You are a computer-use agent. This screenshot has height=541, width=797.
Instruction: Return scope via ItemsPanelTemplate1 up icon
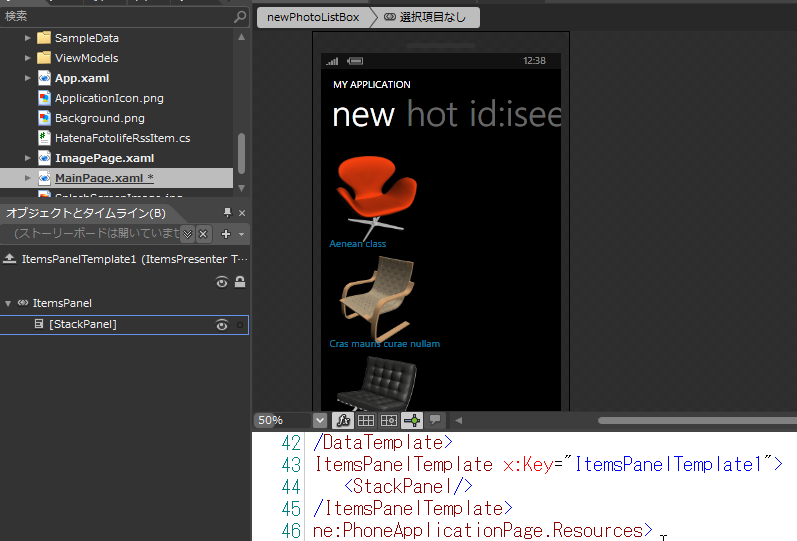tap(9, 259)
